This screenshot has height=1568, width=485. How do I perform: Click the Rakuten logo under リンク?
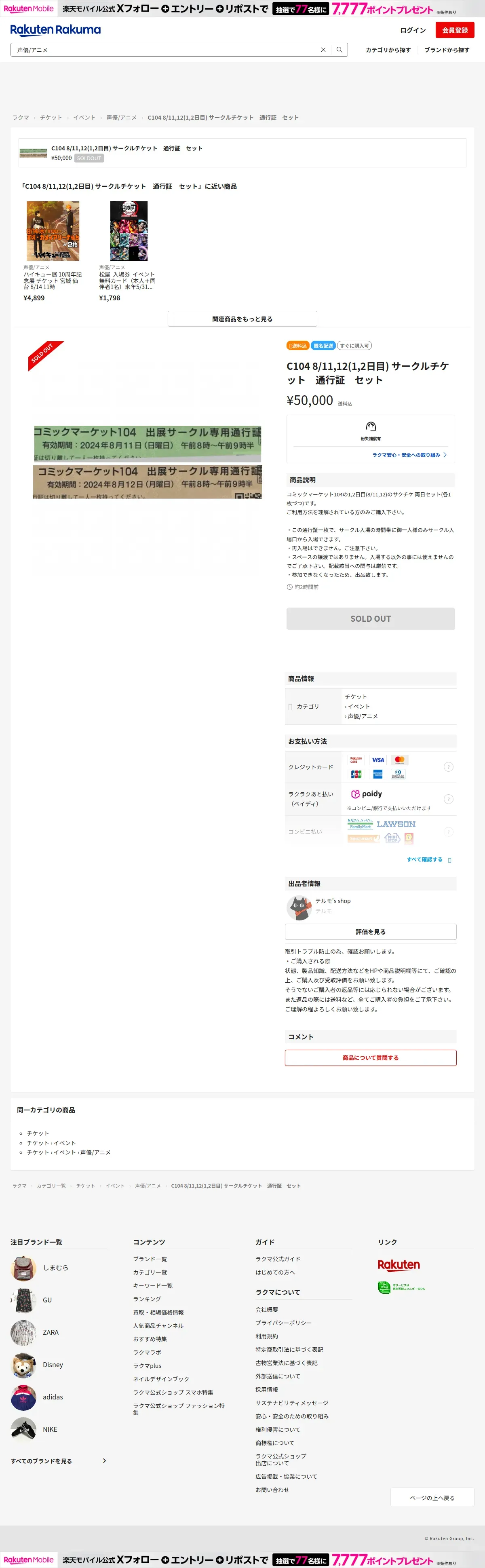pos(399,1265)
